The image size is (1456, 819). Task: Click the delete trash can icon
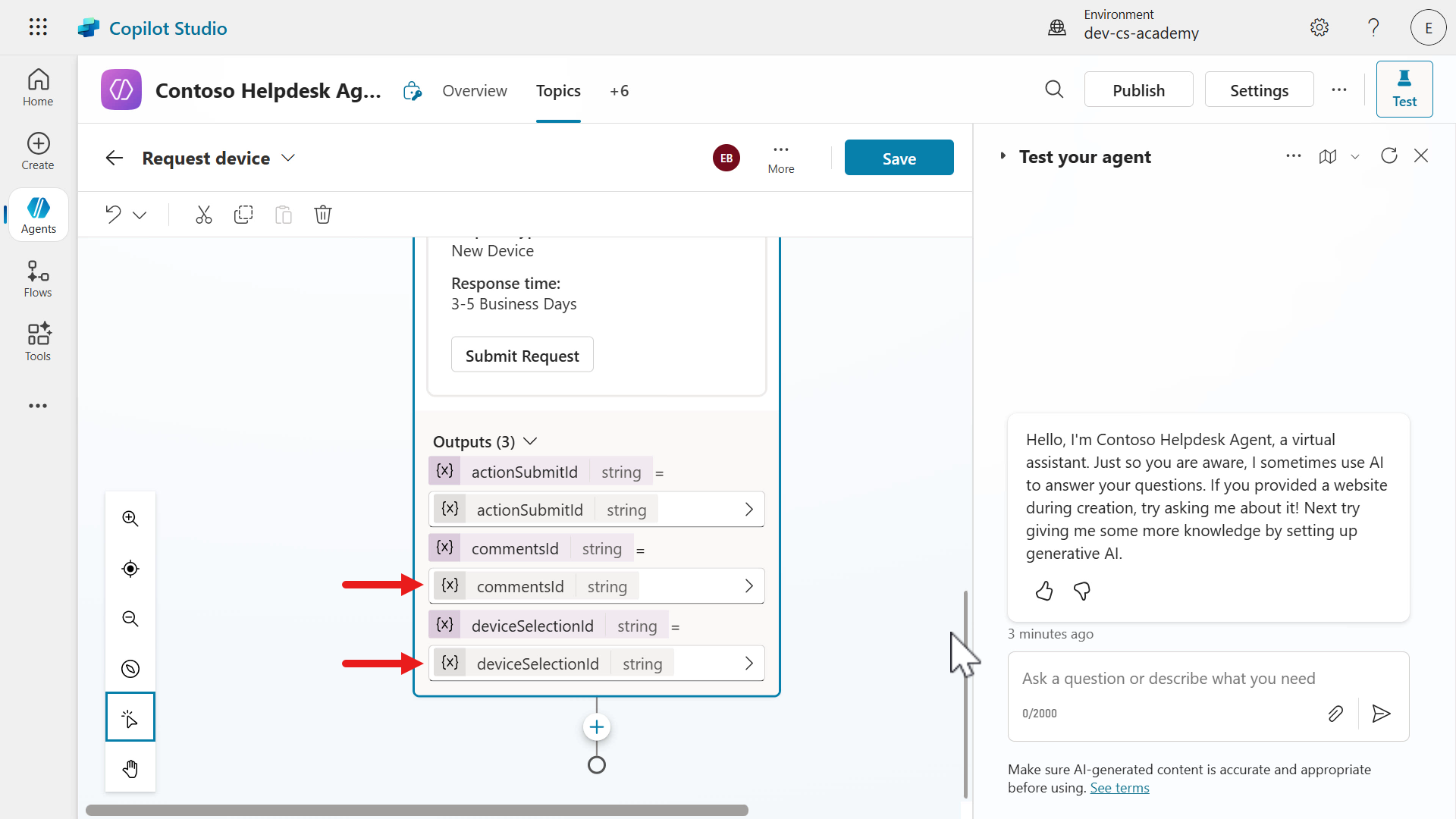(323, 215)
